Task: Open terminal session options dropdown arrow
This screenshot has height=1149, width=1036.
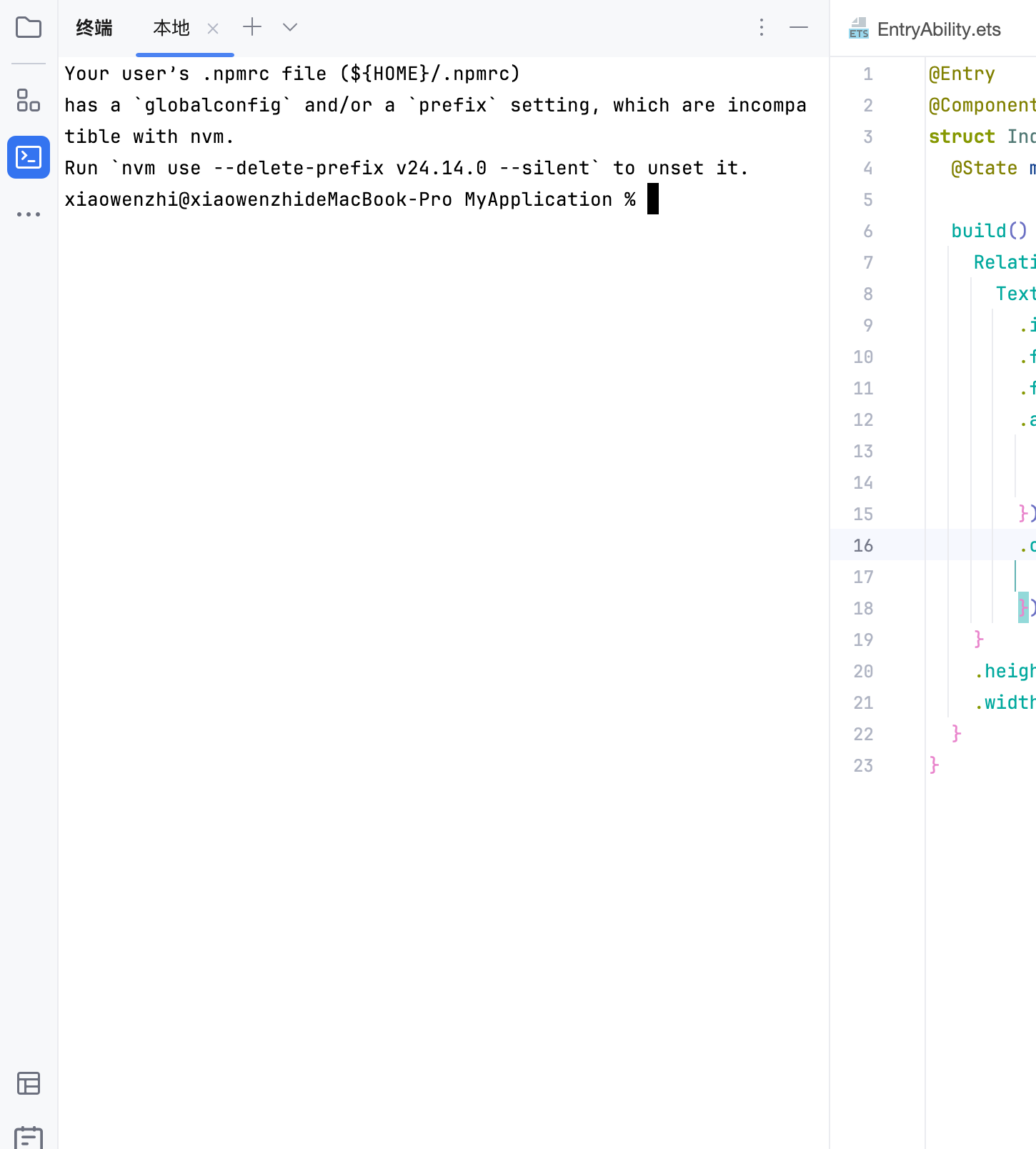Action: pyautogui.click(x=289, y=27)
